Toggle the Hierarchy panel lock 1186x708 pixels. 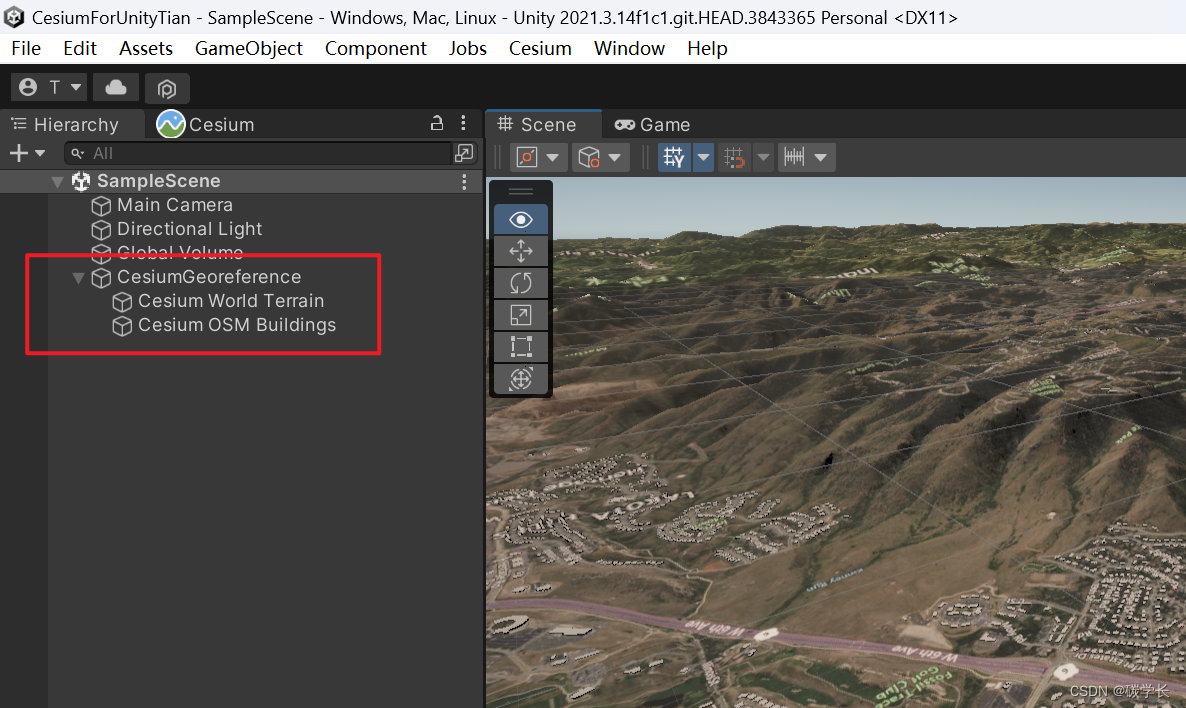(x=436, y=123)
